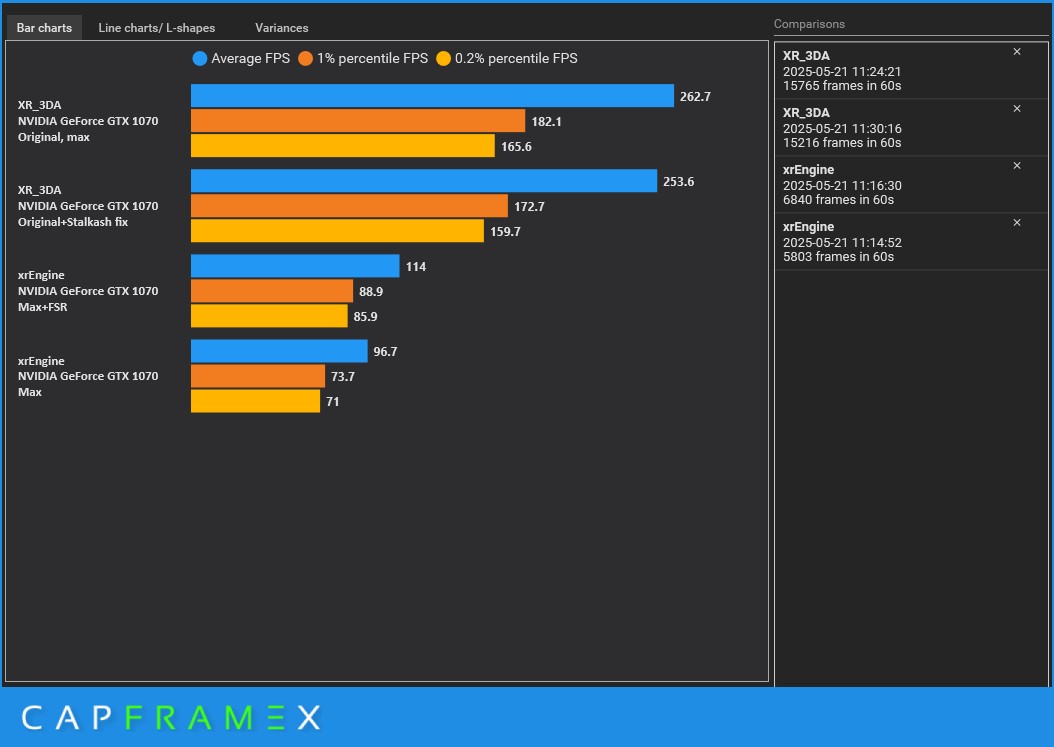Viewport: 1054px width, 747px height.
Task: Select the blue 253.6 average FPS bar
Action: point(424,181)
